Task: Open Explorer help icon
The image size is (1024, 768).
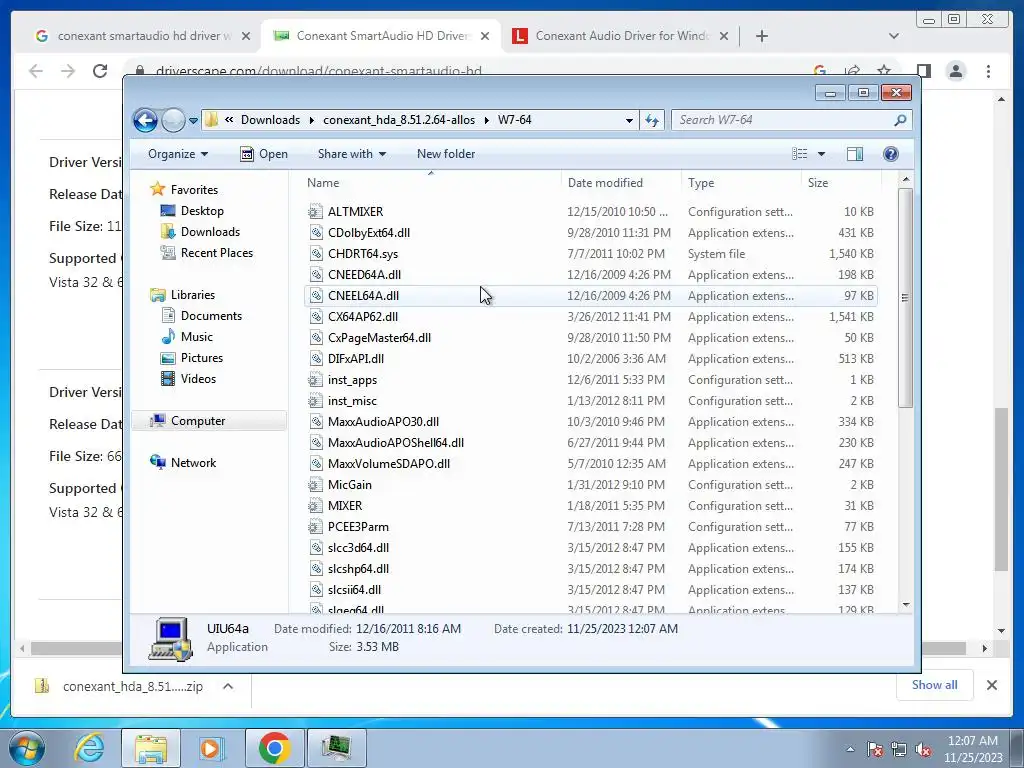Action: tap(891, 154)
